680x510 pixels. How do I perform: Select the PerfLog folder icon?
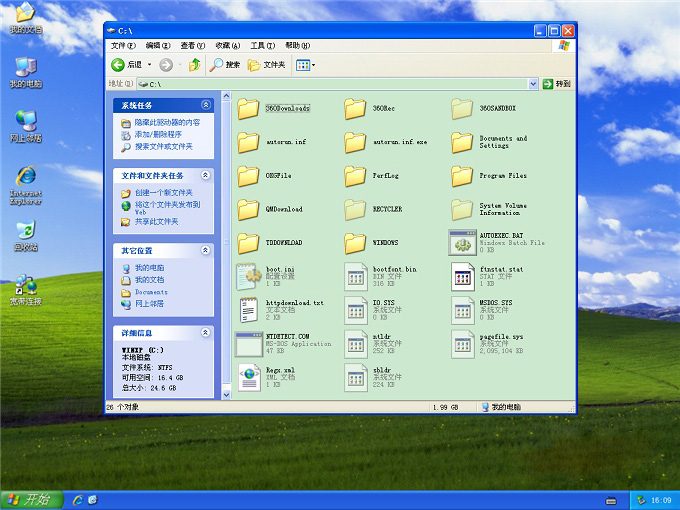355,176
